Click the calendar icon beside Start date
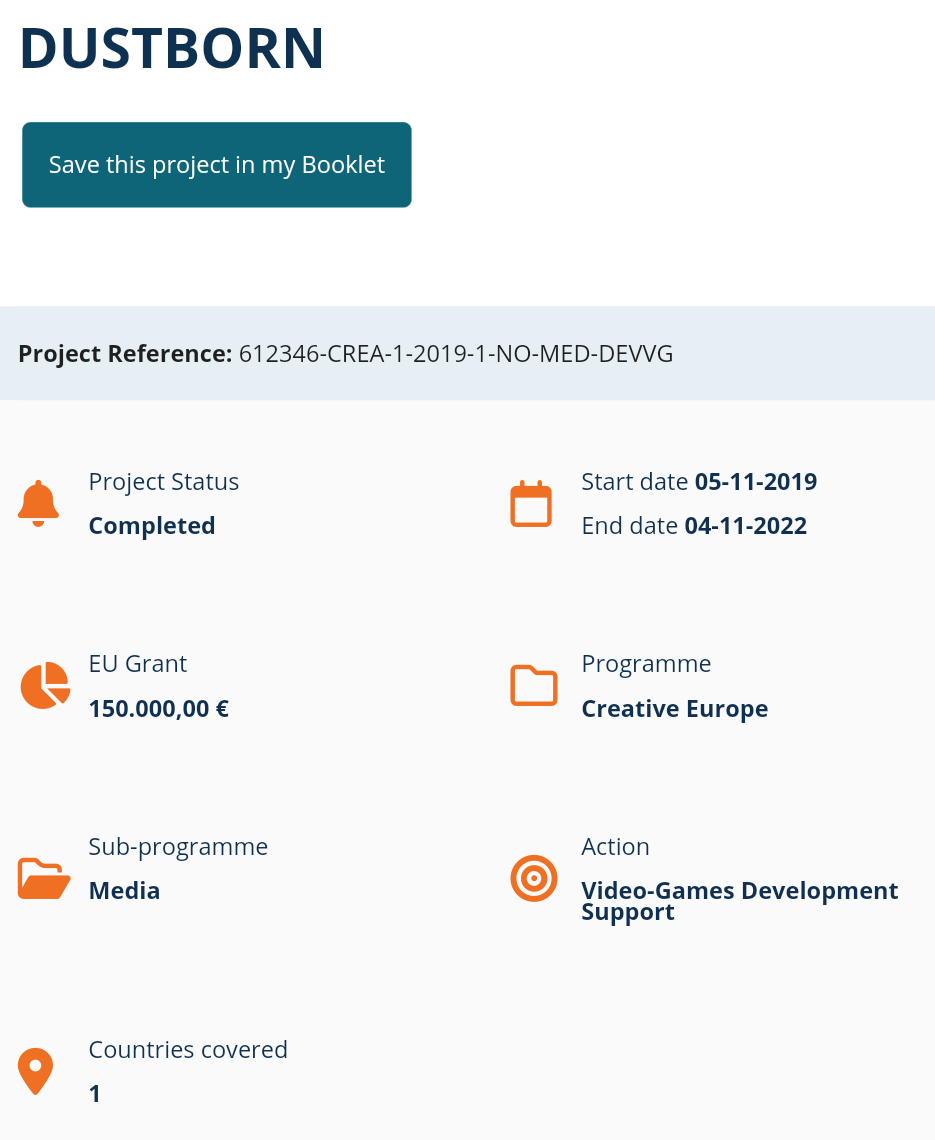 click(531, 504)
